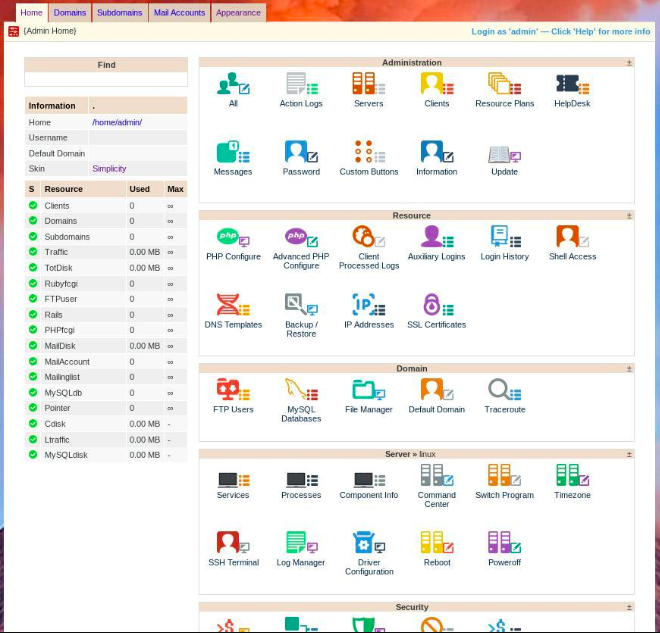
Task: Select the MailAccount resource row text
Action: [x=67, y=362]
